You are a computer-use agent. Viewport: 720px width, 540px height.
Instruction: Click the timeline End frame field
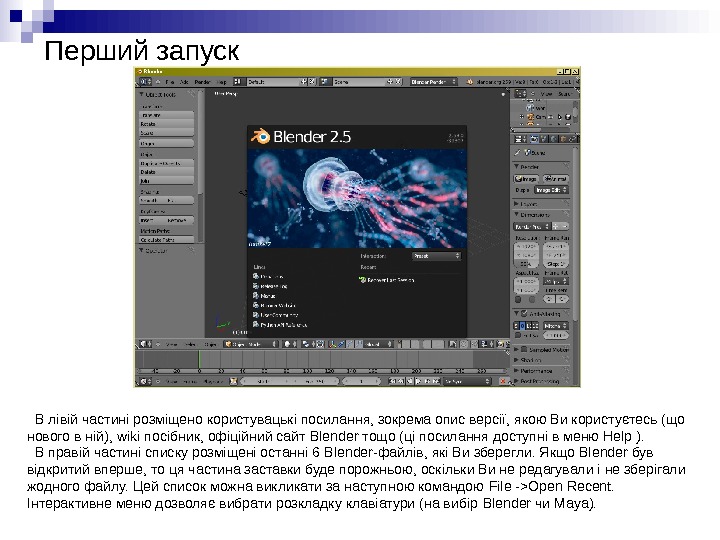[x=315, y=381]
